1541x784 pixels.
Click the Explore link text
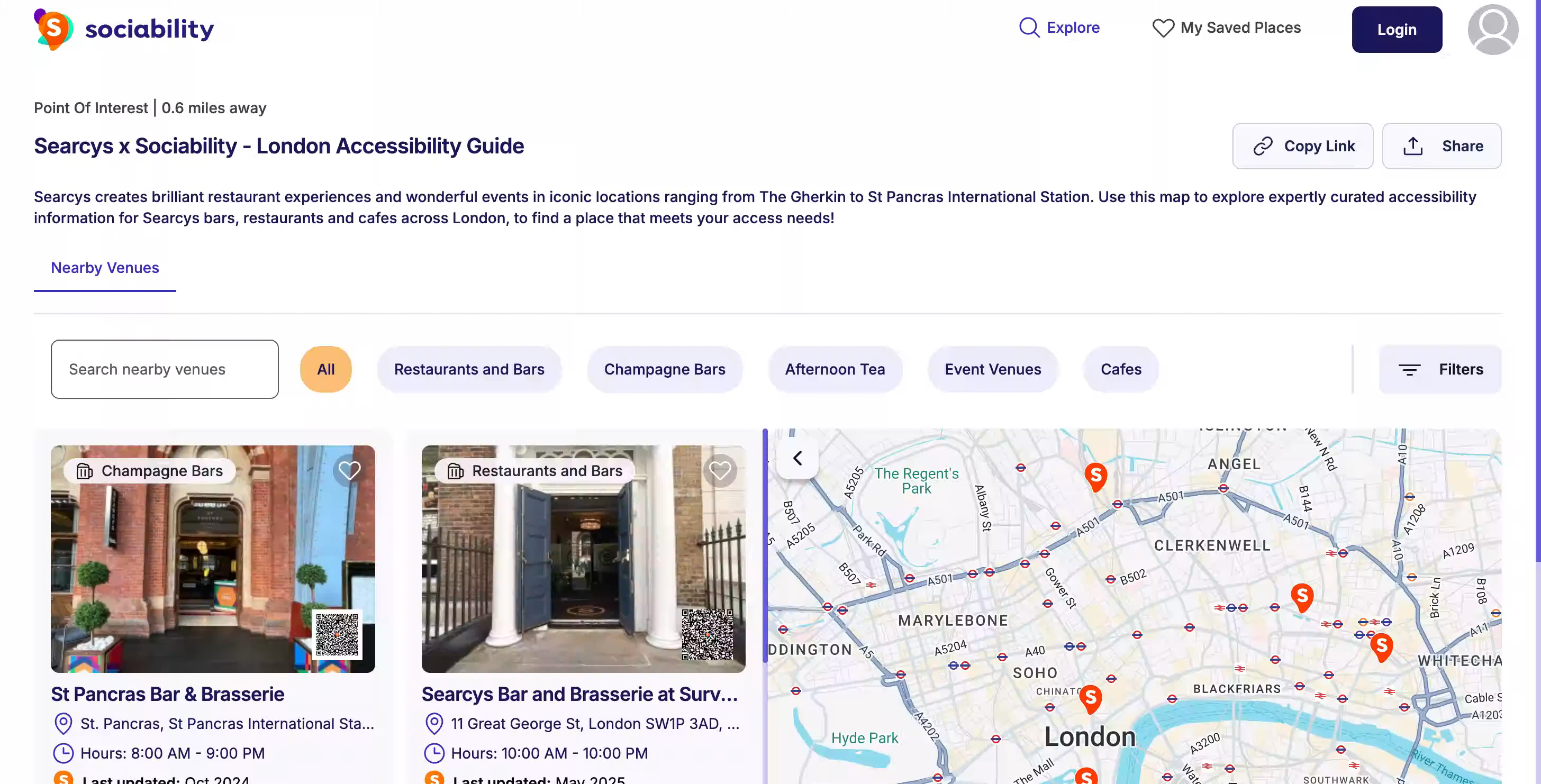coord(1073,28)
